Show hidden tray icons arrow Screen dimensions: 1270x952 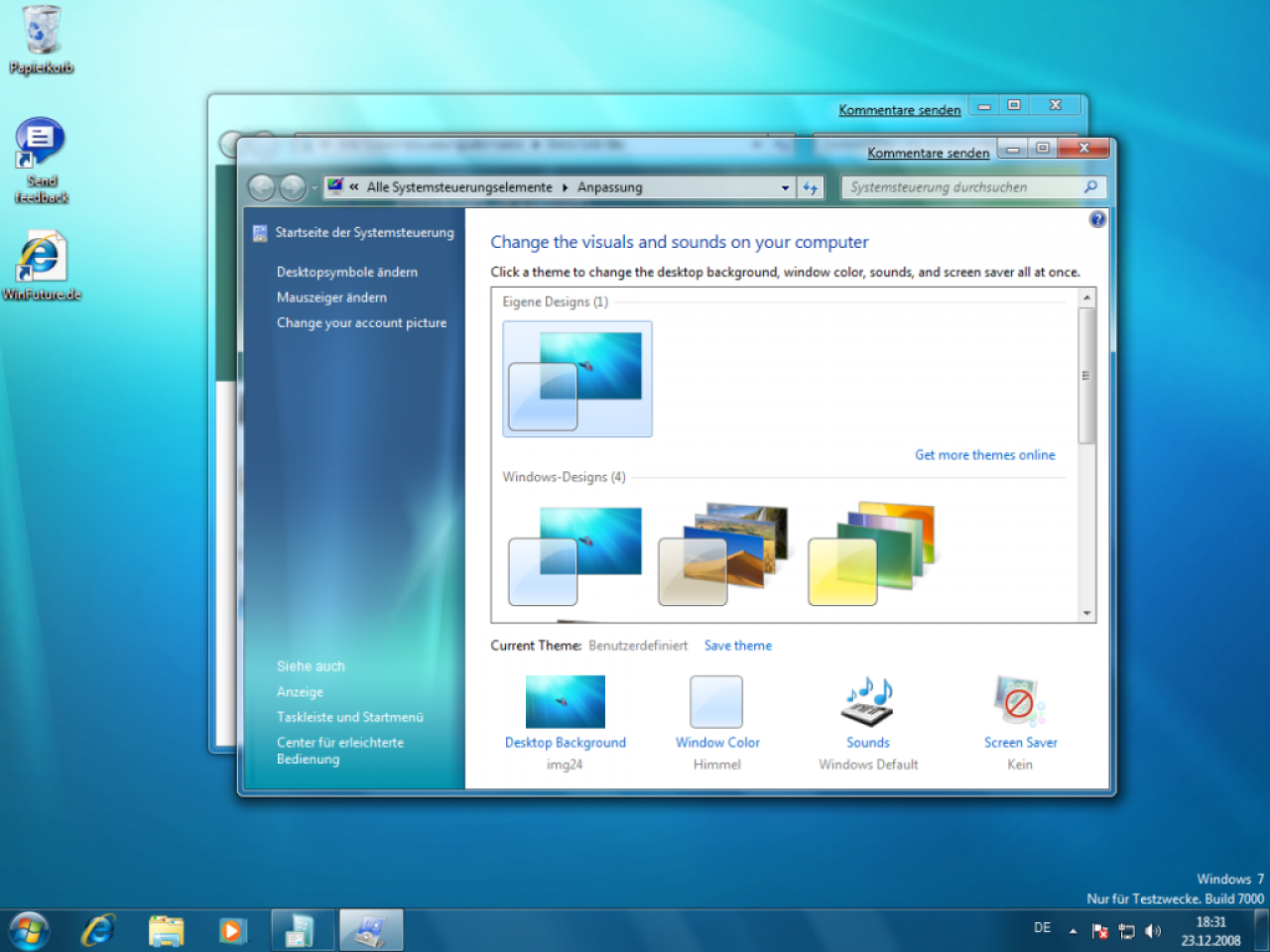click(x=1073, y=931)
